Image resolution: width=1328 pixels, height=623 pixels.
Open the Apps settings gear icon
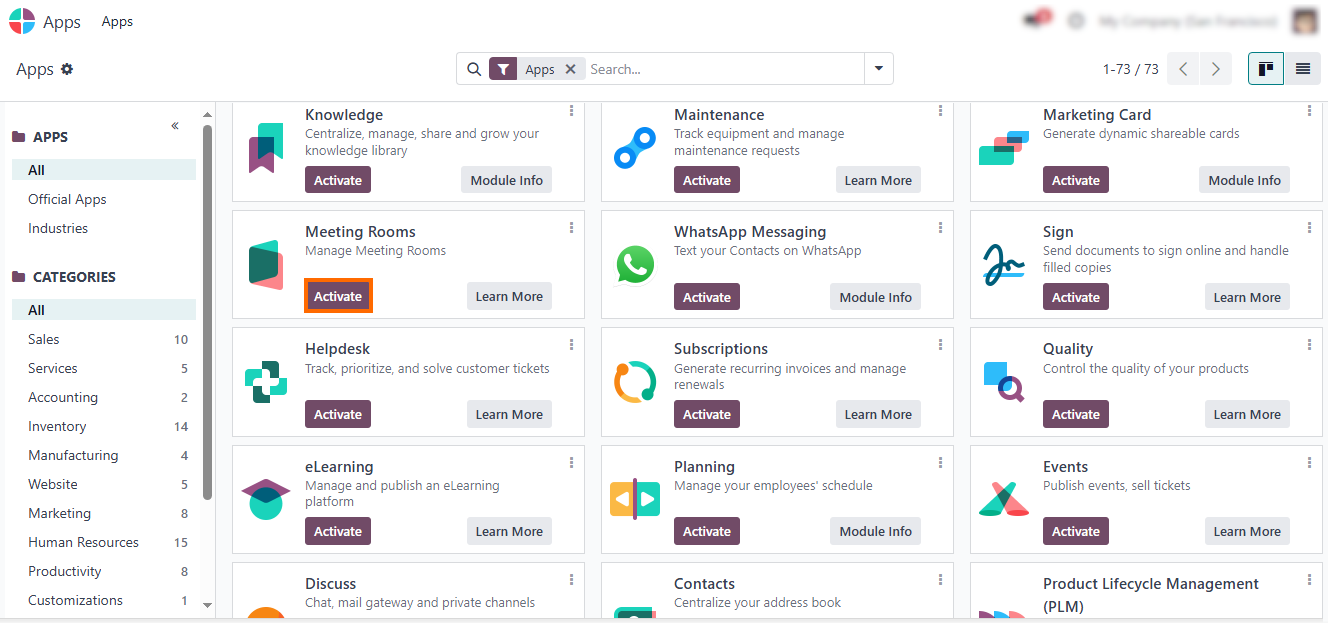click(67, 69)
